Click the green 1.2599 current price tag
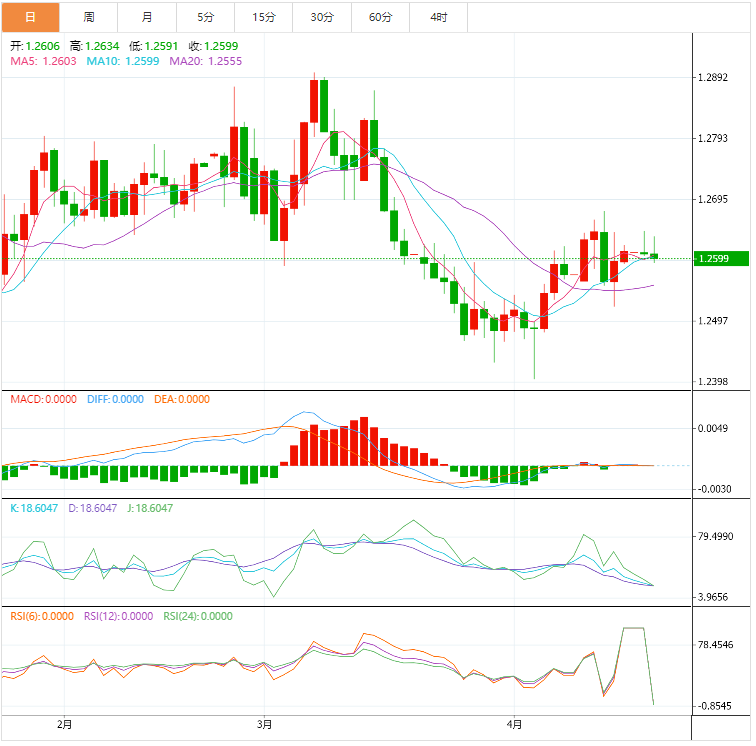This screenshot has width=756, height=746. 722,259
